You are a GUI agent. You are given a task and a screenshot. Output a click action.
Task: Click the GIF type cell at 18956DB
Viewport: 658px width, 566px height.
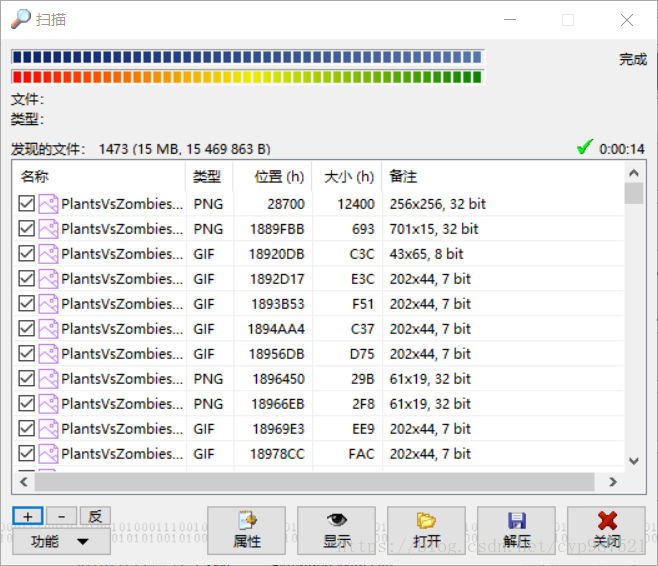tap(204, 354)
